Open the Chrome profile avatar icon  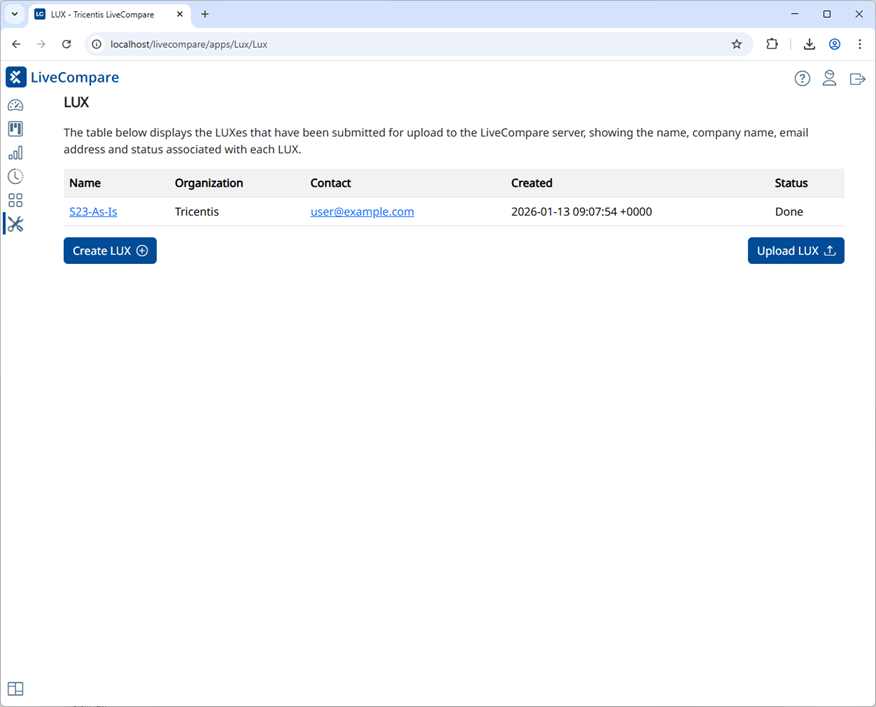coord(835,44)
